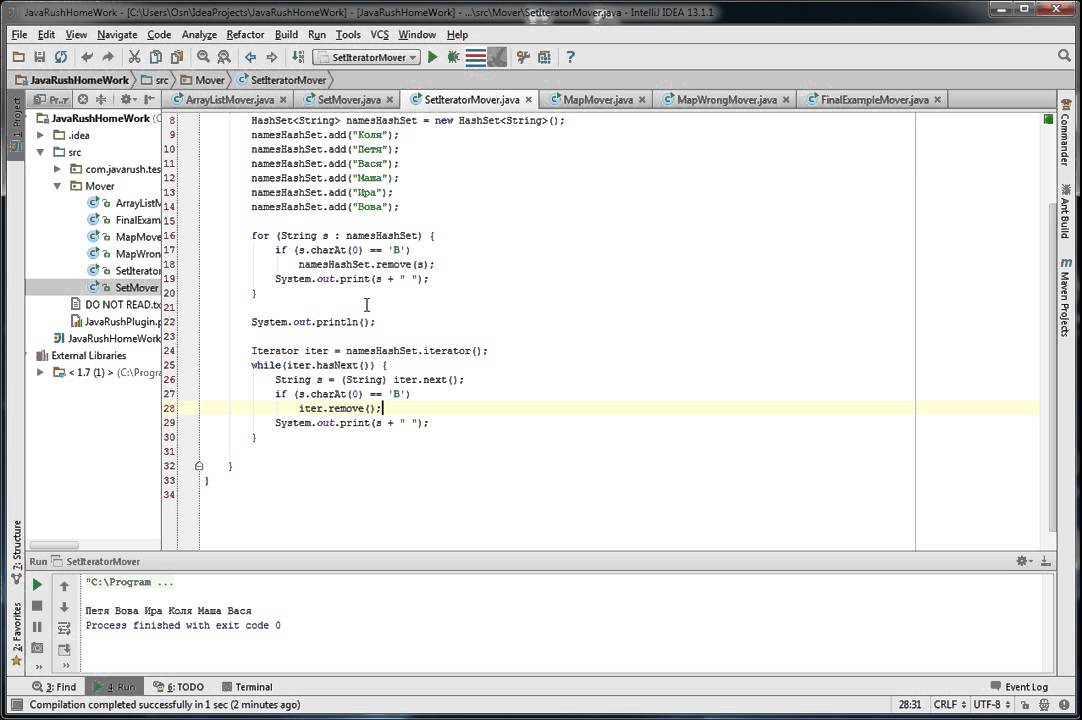Close the MapMover.java tab
Screen dimensions: 1082x720
(642, 100)
